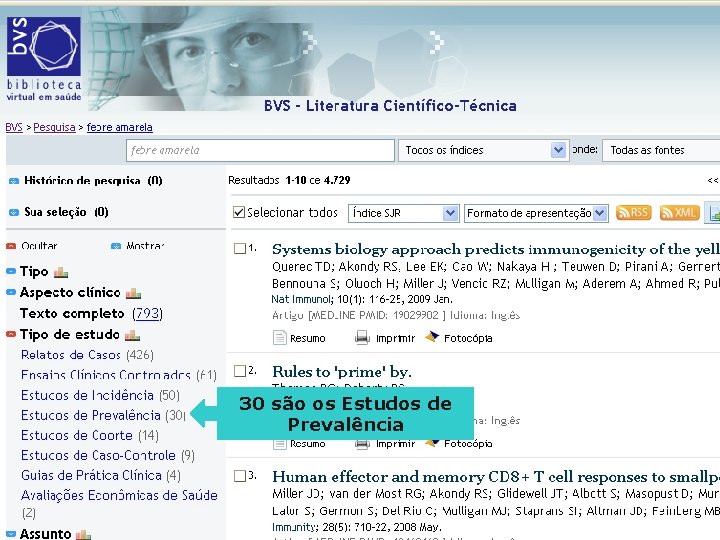Filter by Estudos de Prevalência

[91, 416]
